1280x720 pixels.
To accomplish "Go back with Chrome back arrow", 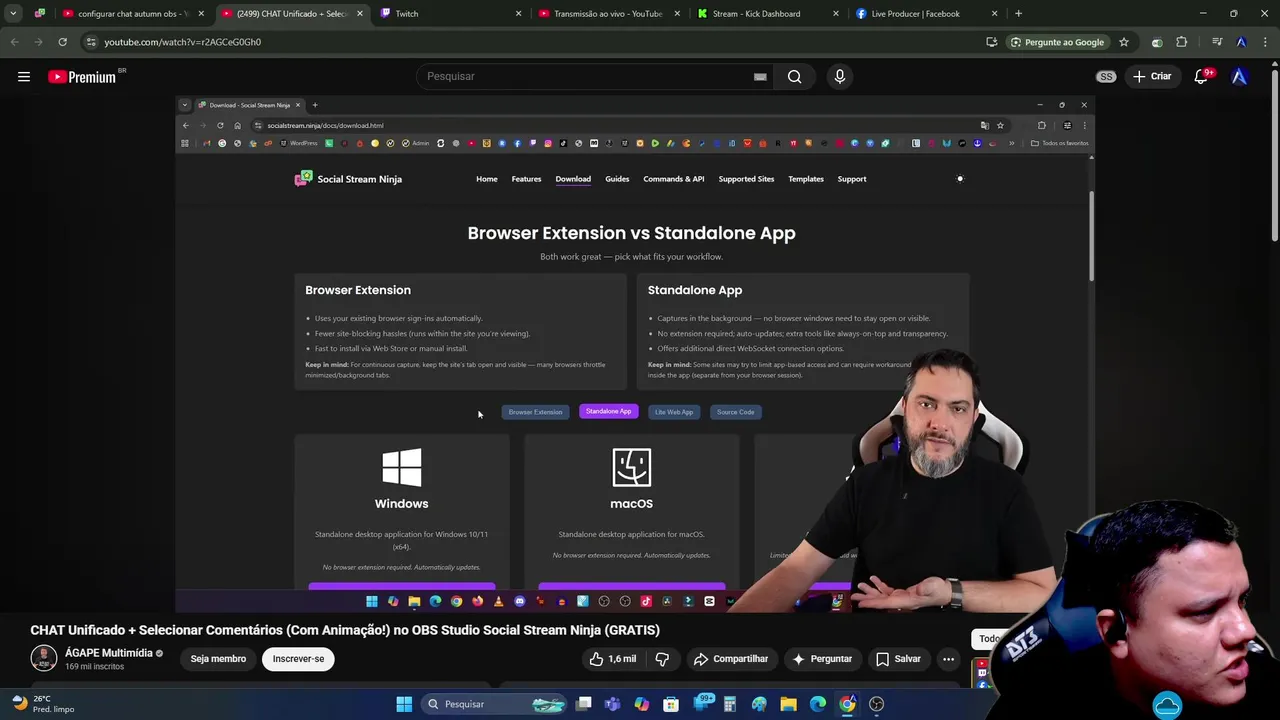I will [14, 42].
